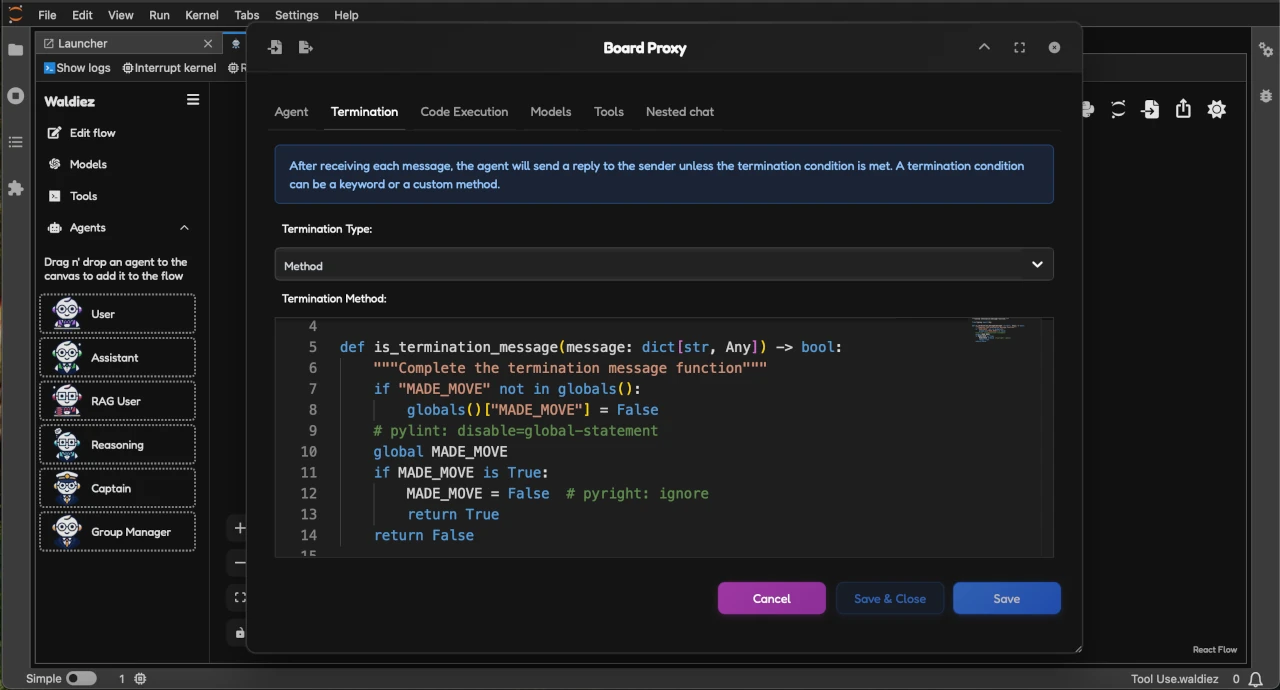Click the Save & Close button
The height and width of the screenshot is (690, 1280).
tap(889, 598)
